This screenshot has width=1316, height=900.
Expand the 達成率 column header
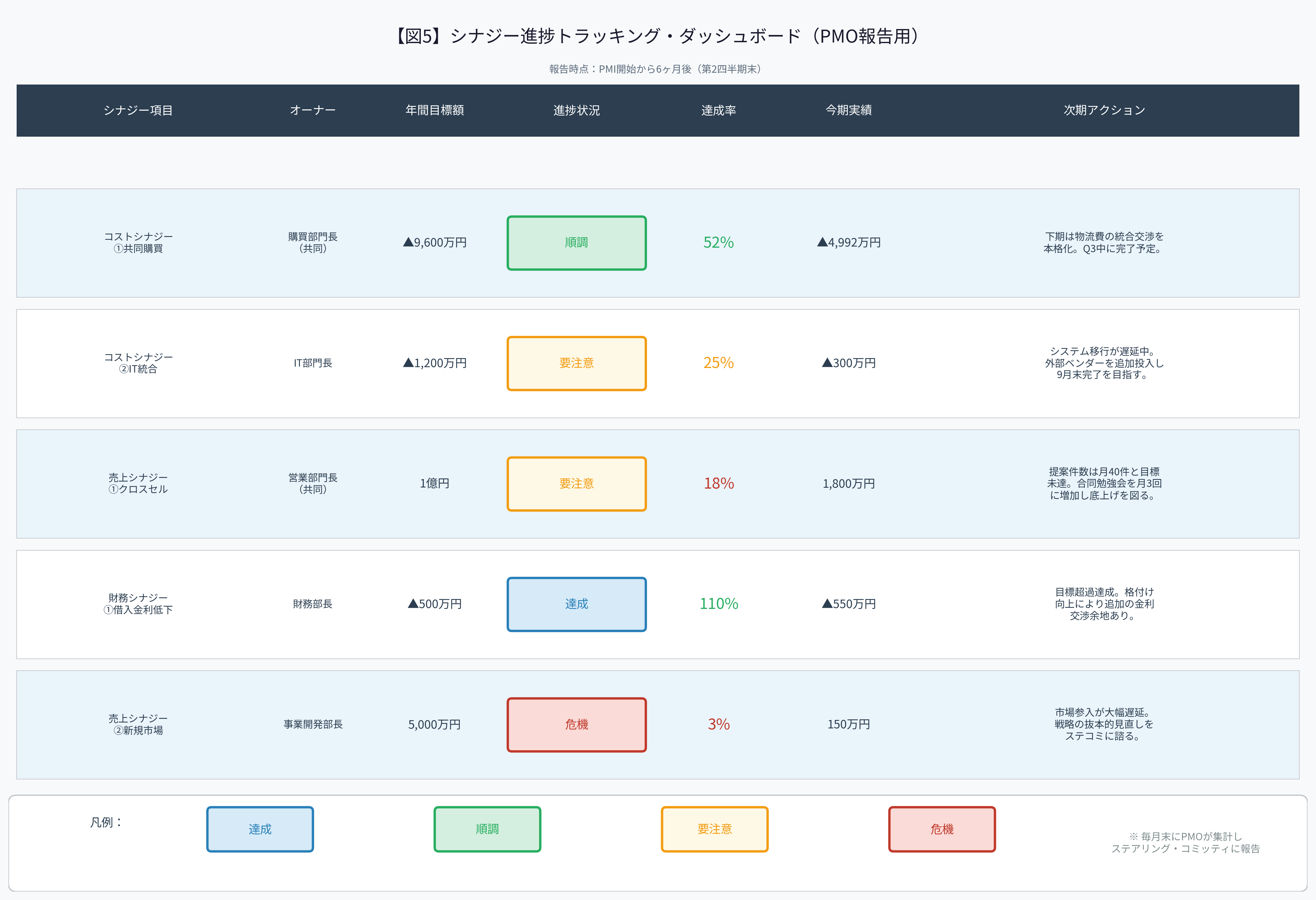tap(719, 110)
